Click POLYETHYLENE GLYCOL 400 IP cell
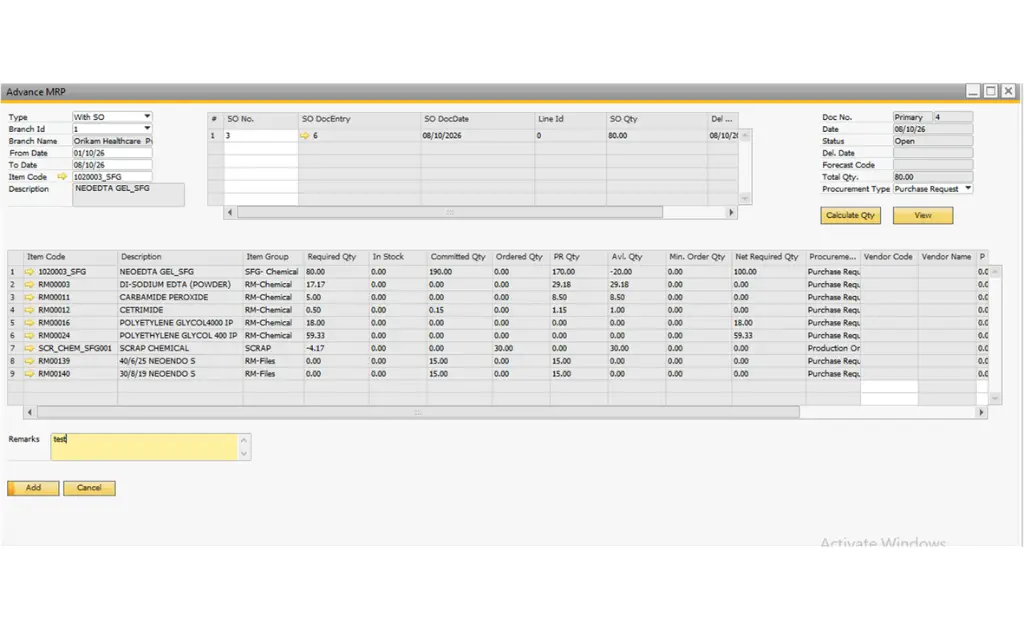This screenshot has width=1024, height=630. point(178,336)
